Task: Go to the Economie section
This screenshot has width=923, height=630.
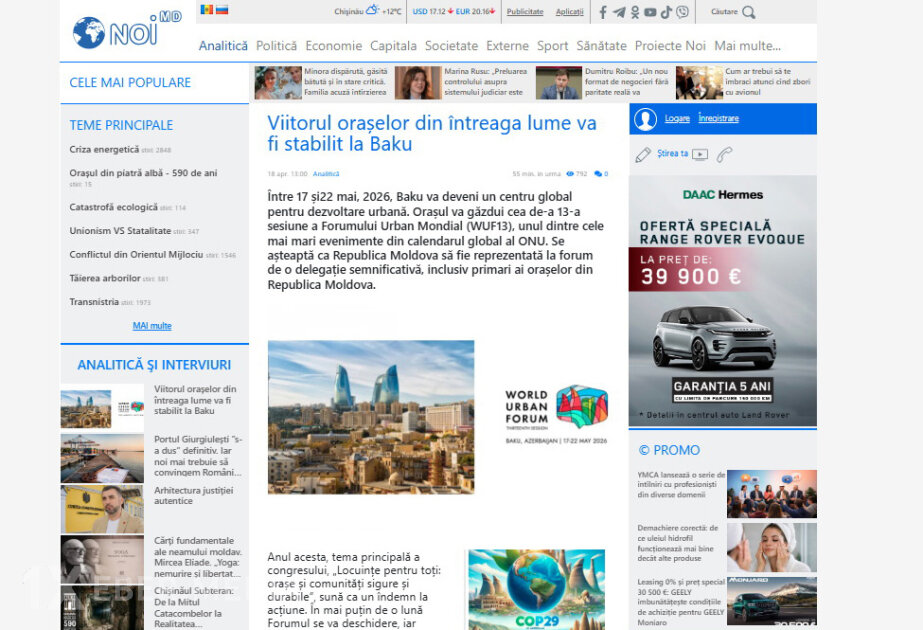Action: point(333,46)
